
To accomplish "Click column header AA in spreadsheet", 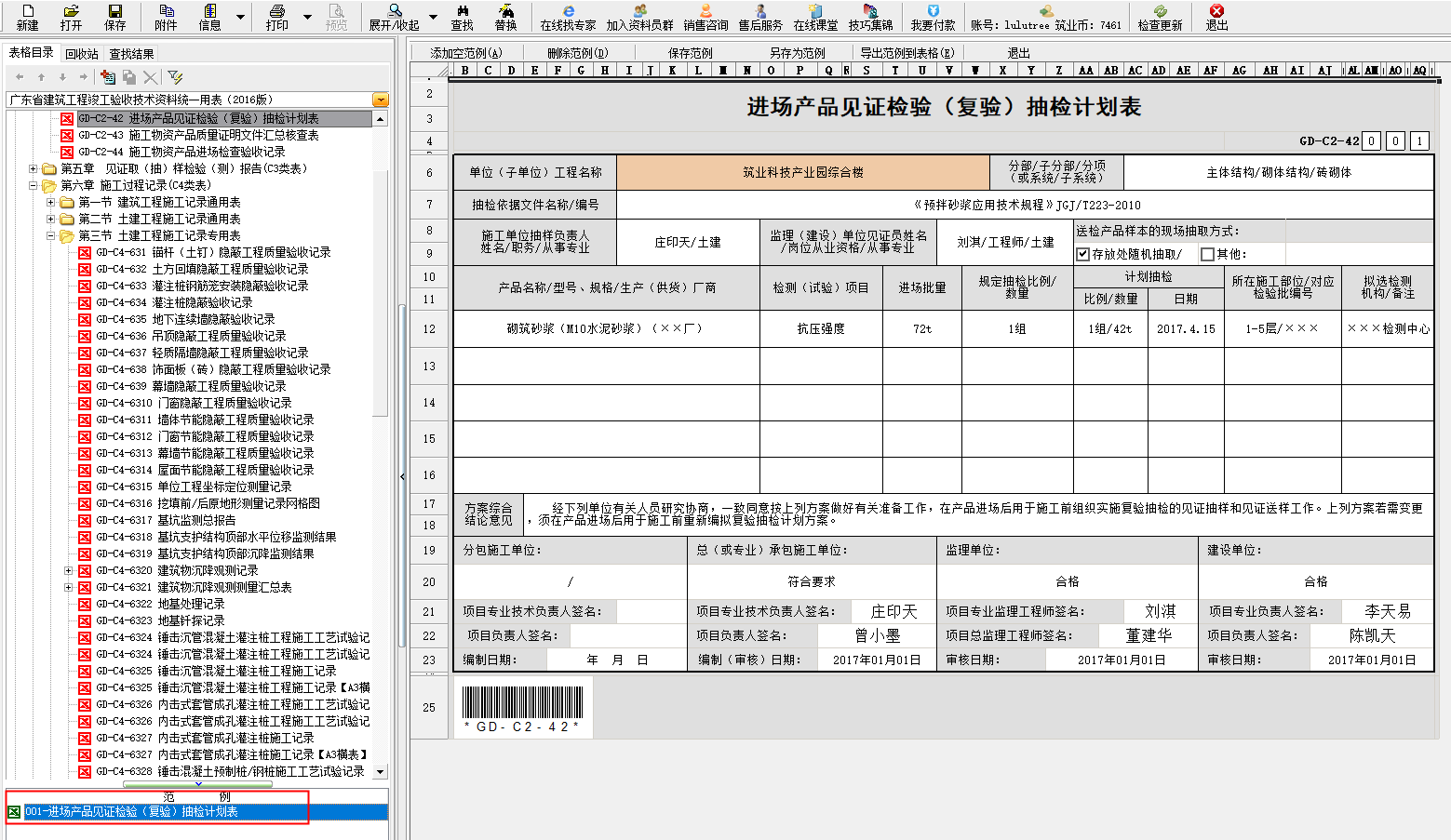I will pyautogui.click(x=1086, y=70).
